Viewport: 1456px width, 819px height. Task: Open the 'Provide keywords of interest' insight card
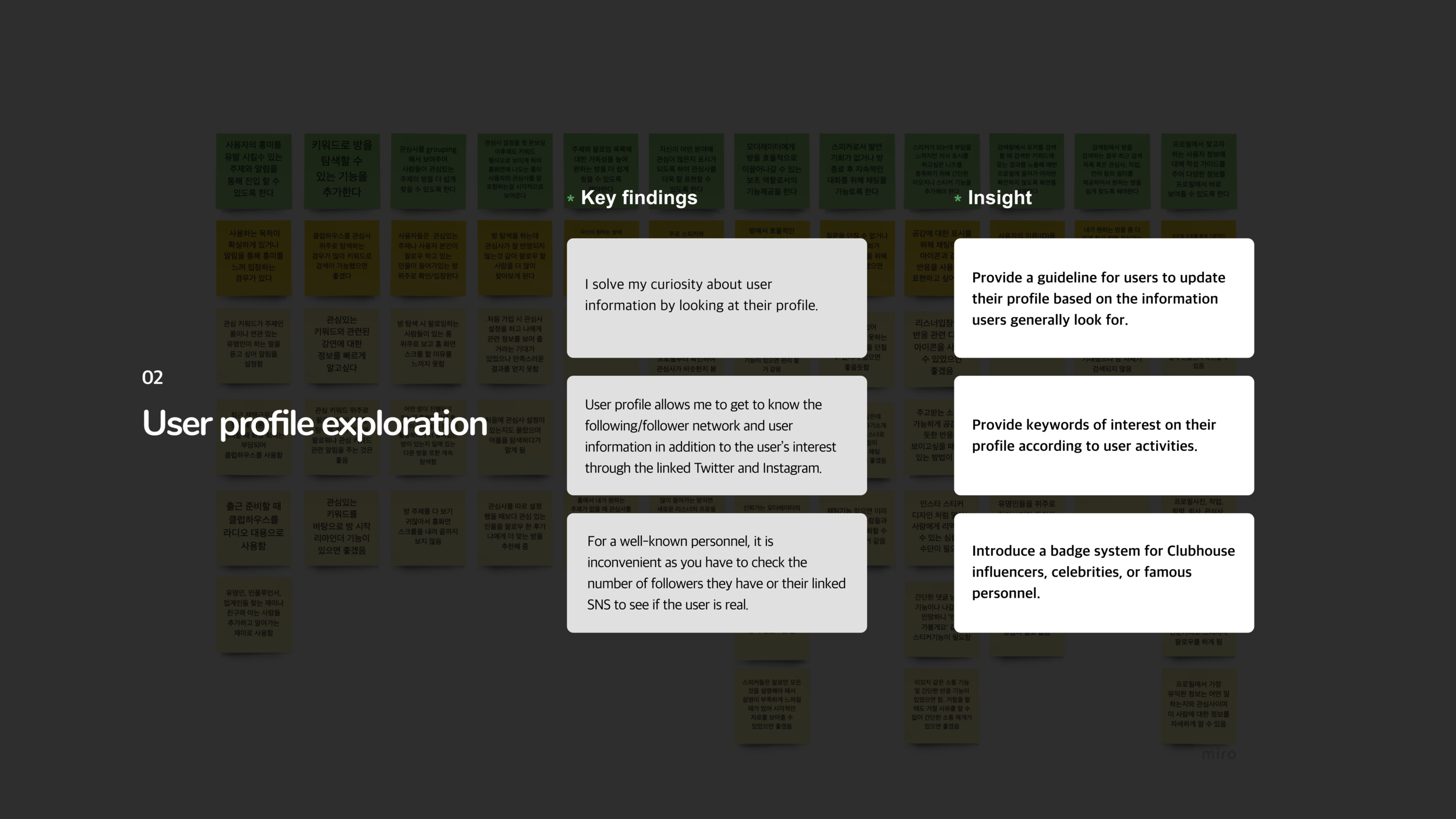click(1104, 435)
